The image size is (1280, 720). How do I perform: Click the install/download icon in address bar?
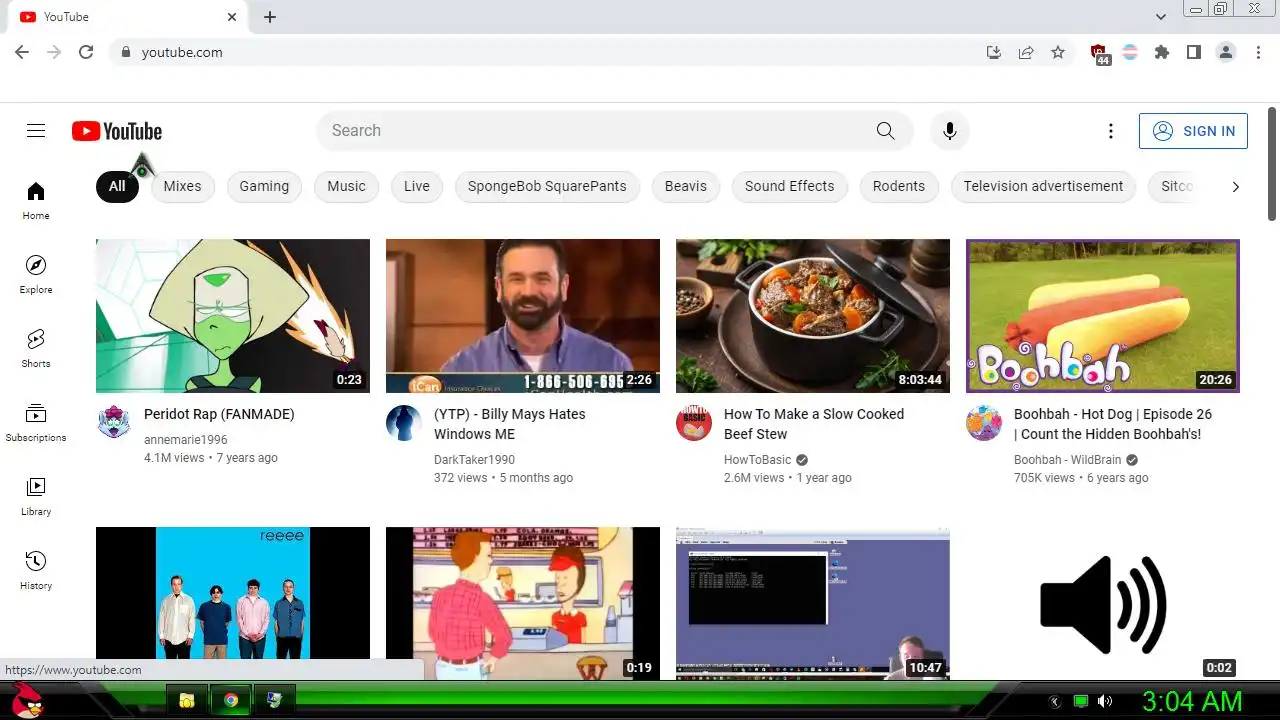point(994,52)
